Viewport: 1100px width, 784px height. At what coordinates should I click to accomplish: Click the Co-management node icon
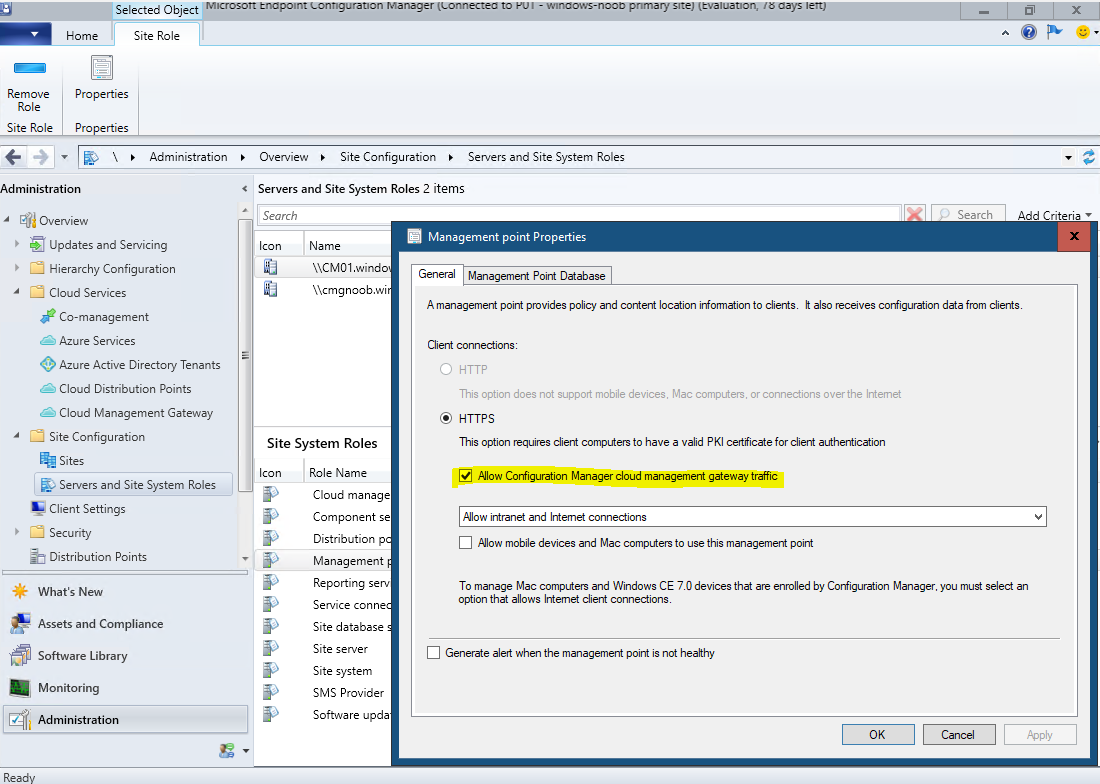[48, 316]
